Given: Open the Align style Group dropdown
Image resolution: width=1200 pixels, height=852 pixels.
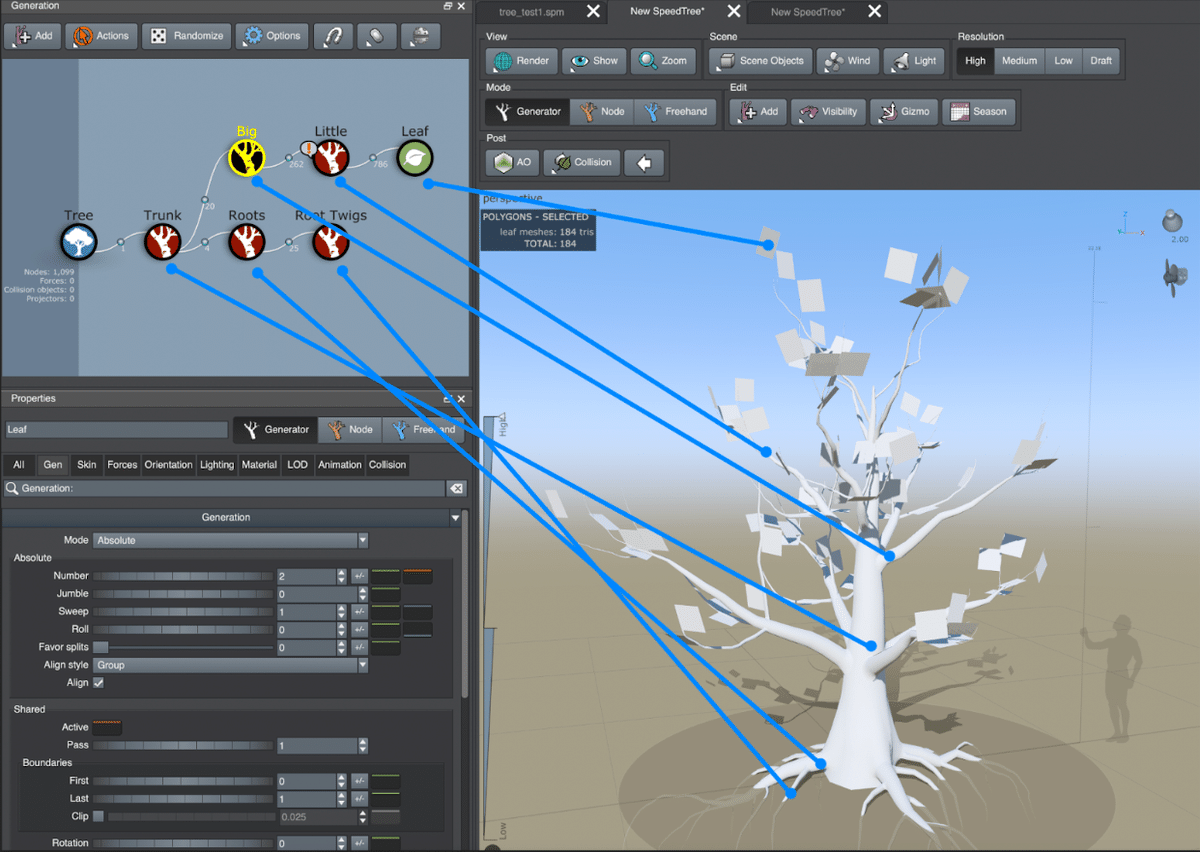Looking at the screenshot, I should click(x=231, y=665).
